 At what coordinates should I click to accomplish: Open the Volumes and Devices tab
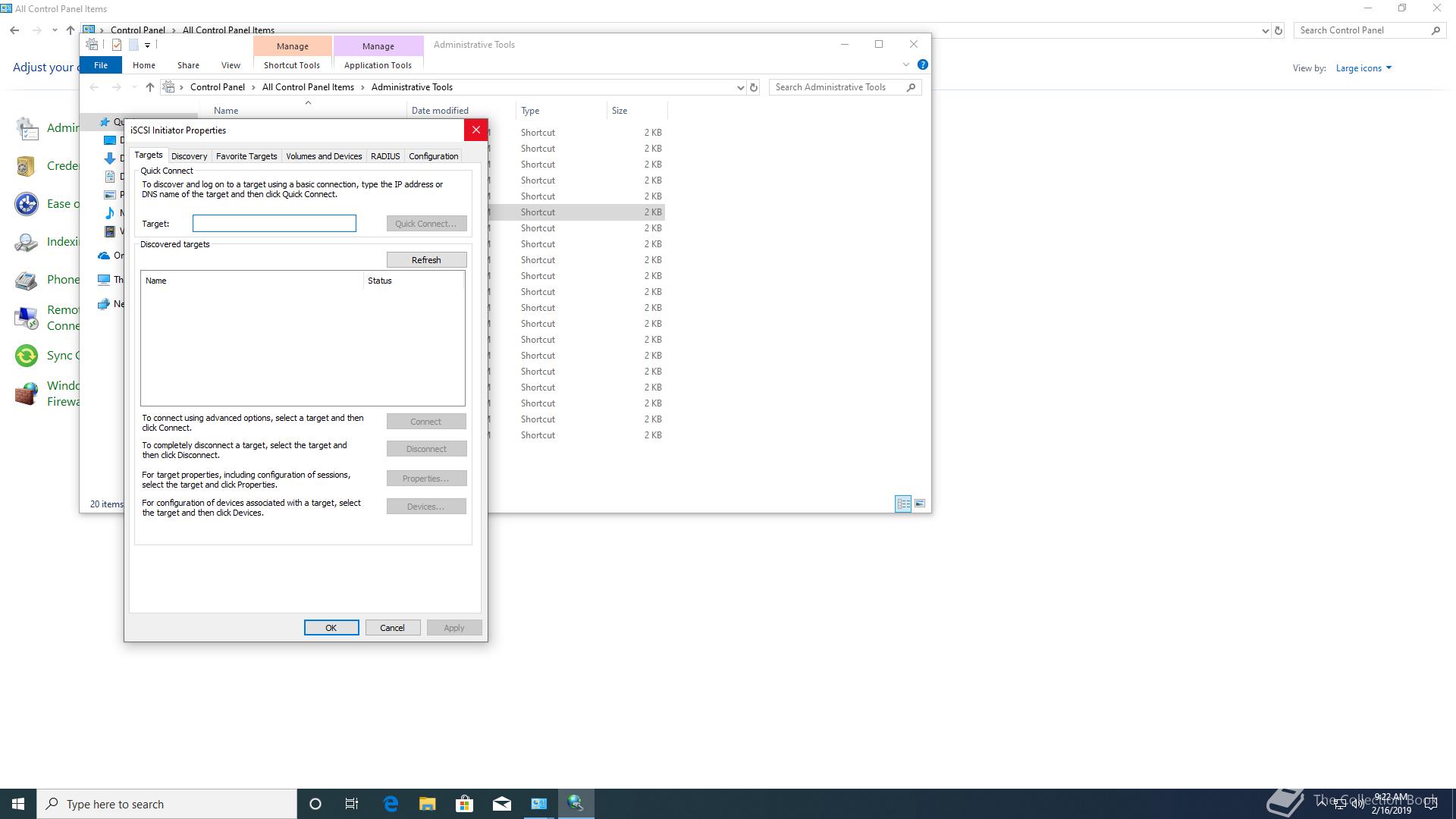tap(324, 156)
